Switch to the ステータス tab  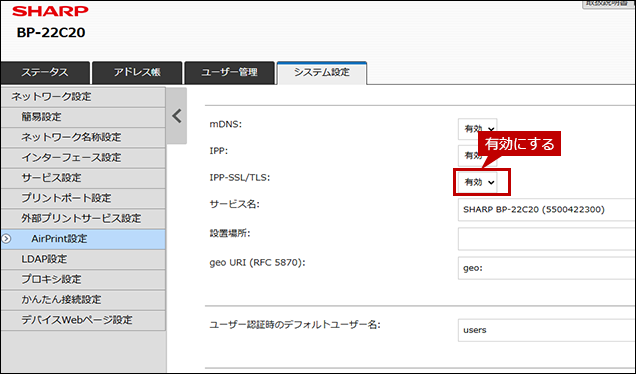pyautogui.click(x=45, y=73)
